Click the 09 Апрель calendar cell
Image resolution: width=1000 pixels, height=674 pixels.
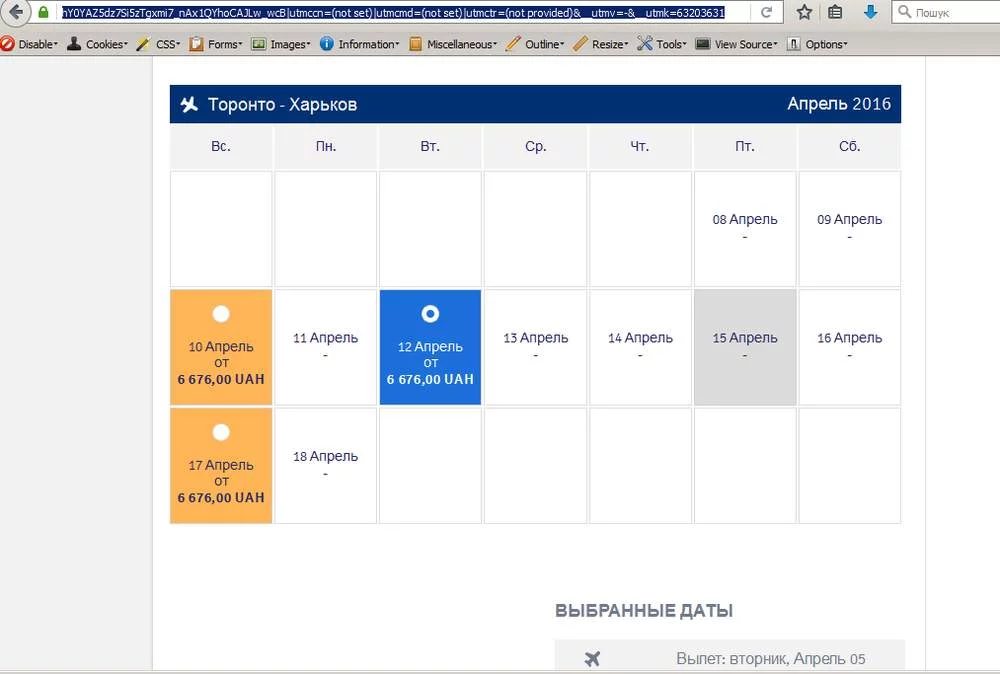pos(849,228)
